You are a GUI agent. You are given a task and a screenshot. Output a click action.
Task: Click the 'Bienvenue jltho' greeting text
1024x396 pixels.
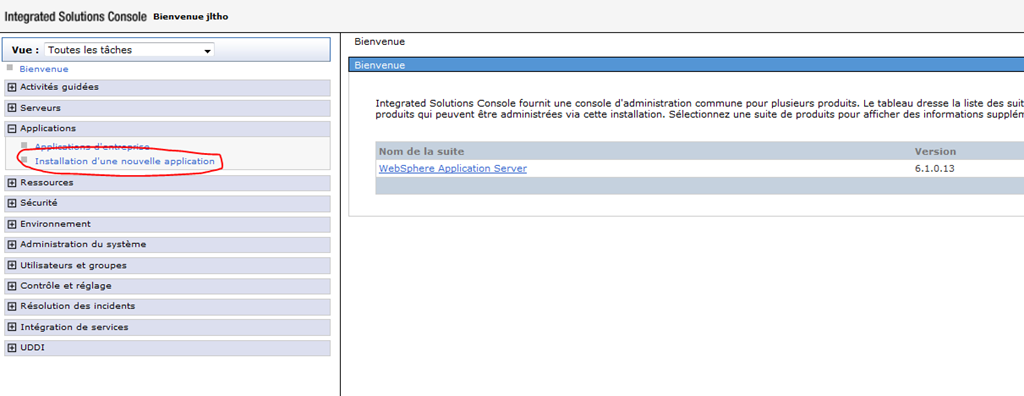(191, 16)
